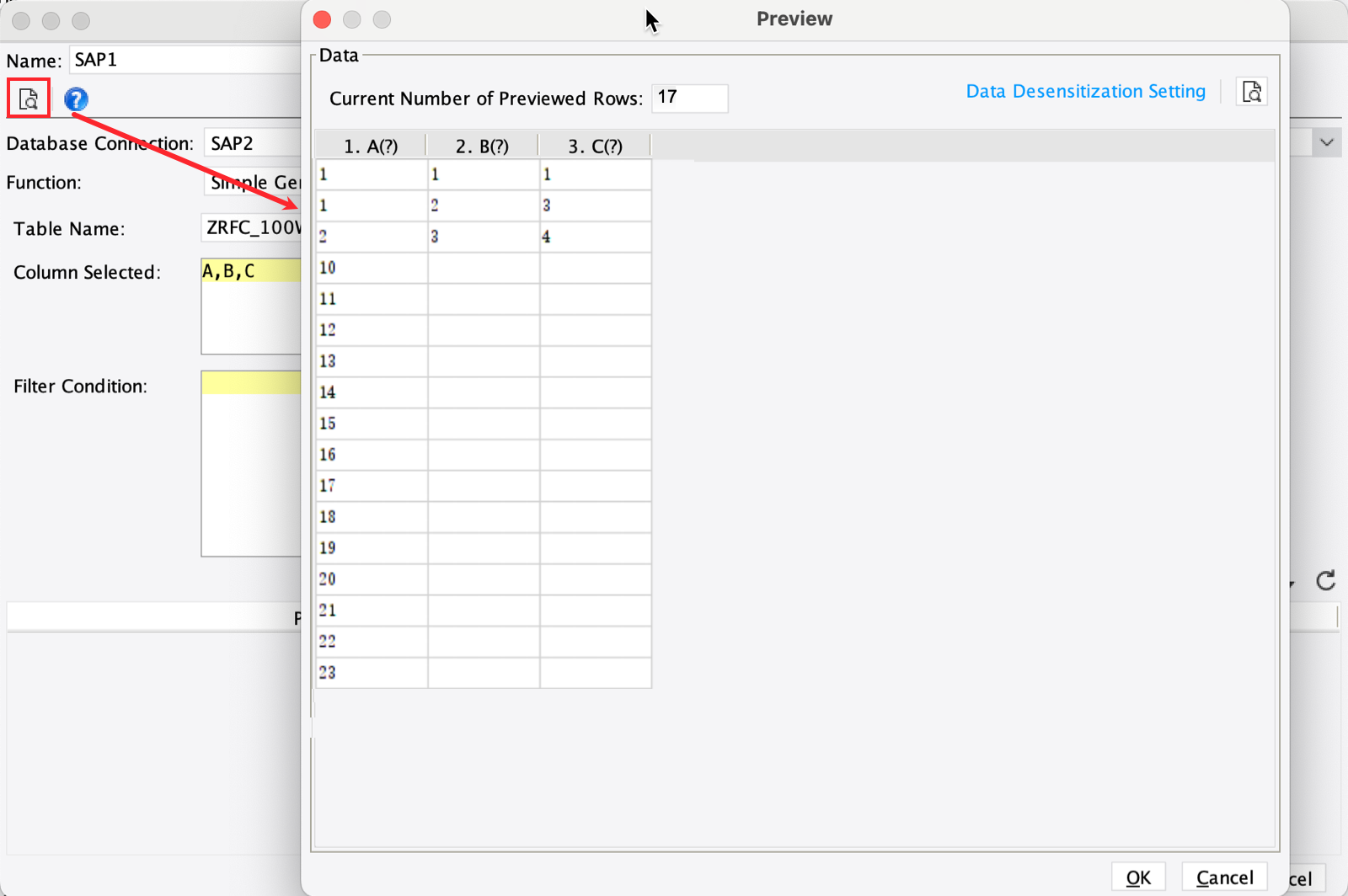Open help via the blue question mark icon
The width and height of the screenshot is (1348, 896).
pos(76,99)
